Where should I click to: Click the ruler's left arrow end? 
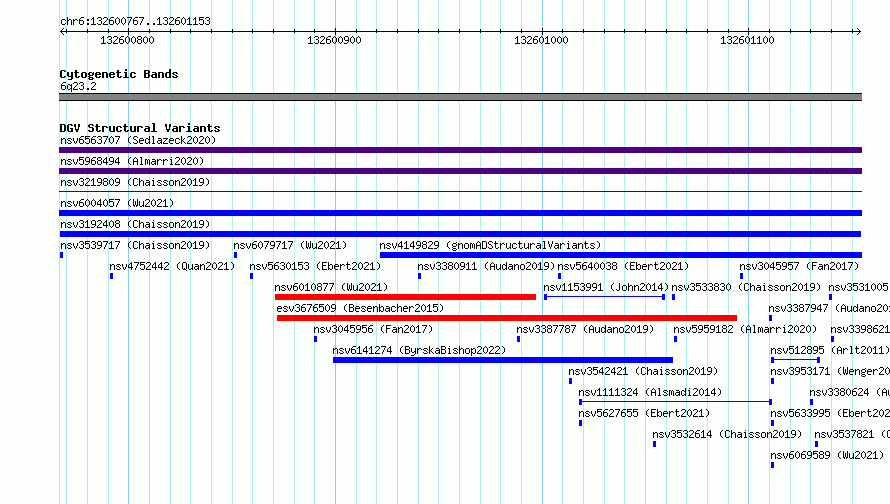pyautogui.click(x=62, y=31)
